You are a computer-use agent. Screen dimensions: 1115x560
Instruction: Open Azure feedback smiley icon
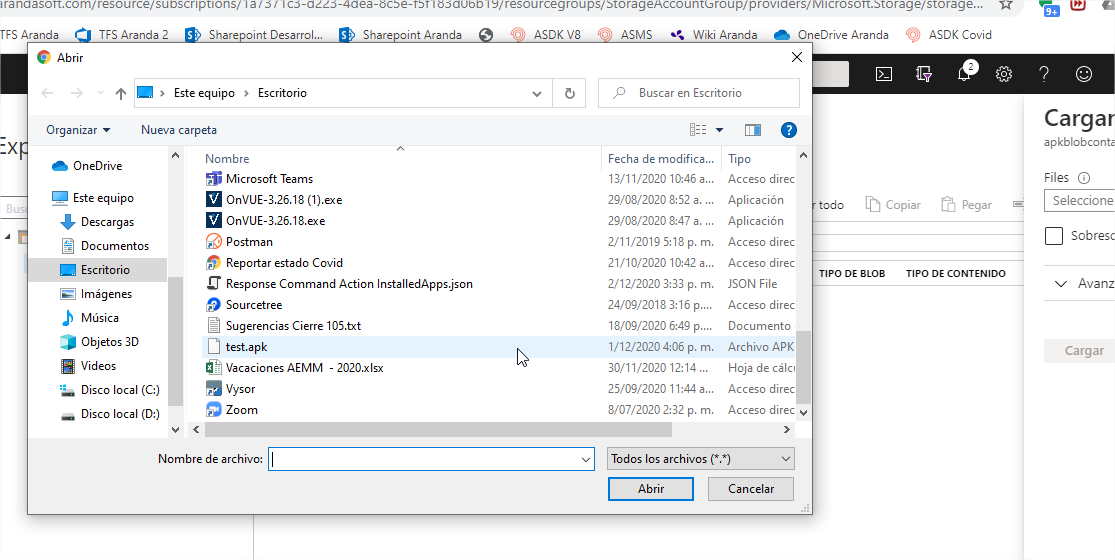[1084, 74]
